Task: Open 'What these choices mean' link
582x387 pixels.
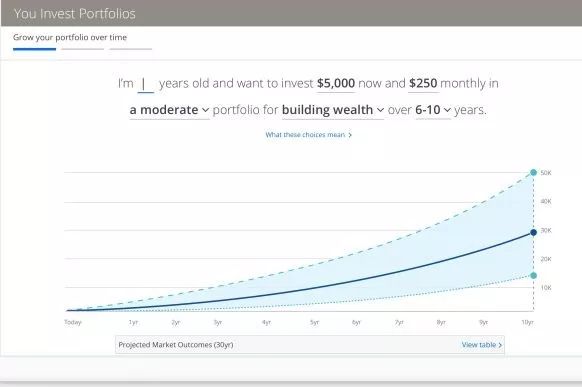Action: (x=308, y=135)
